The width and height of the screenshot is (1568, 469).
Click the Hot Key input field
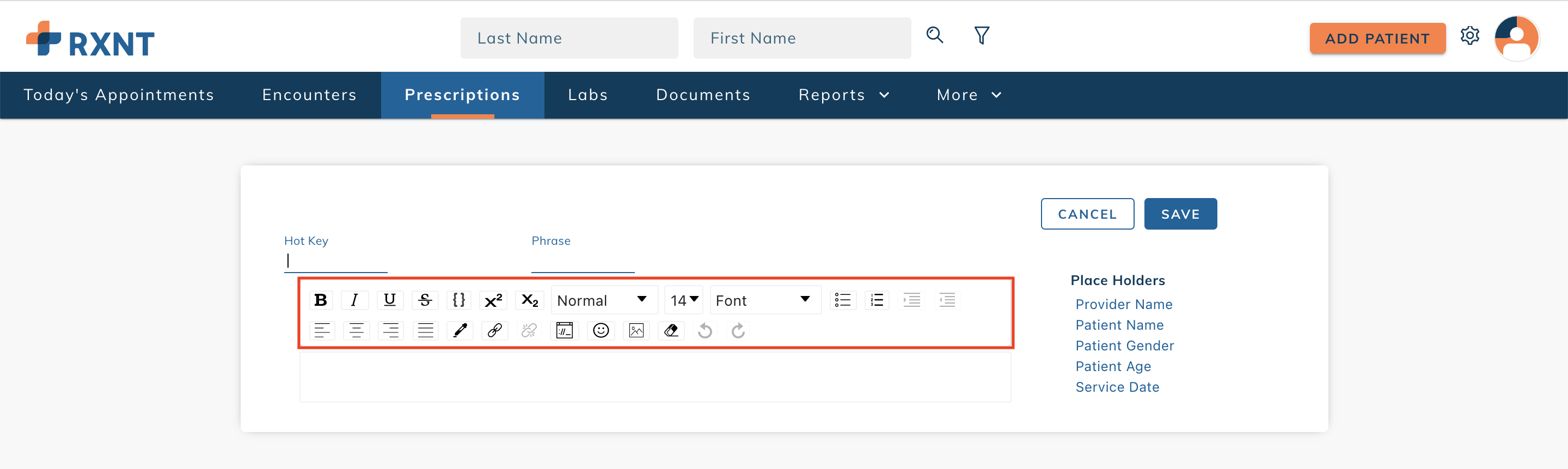(x=335, y=261)
